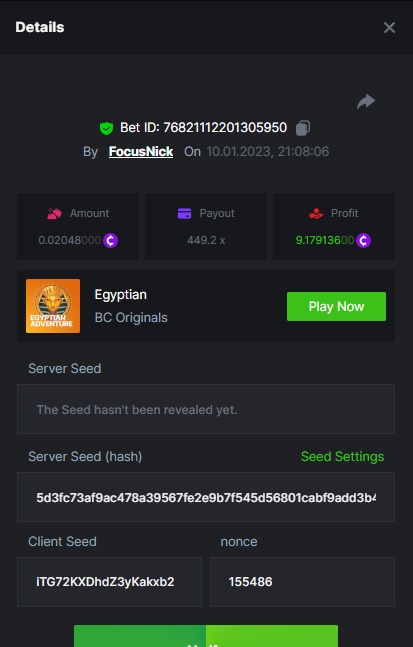
Task: Open Seed Settings
Action: (342, 456)
